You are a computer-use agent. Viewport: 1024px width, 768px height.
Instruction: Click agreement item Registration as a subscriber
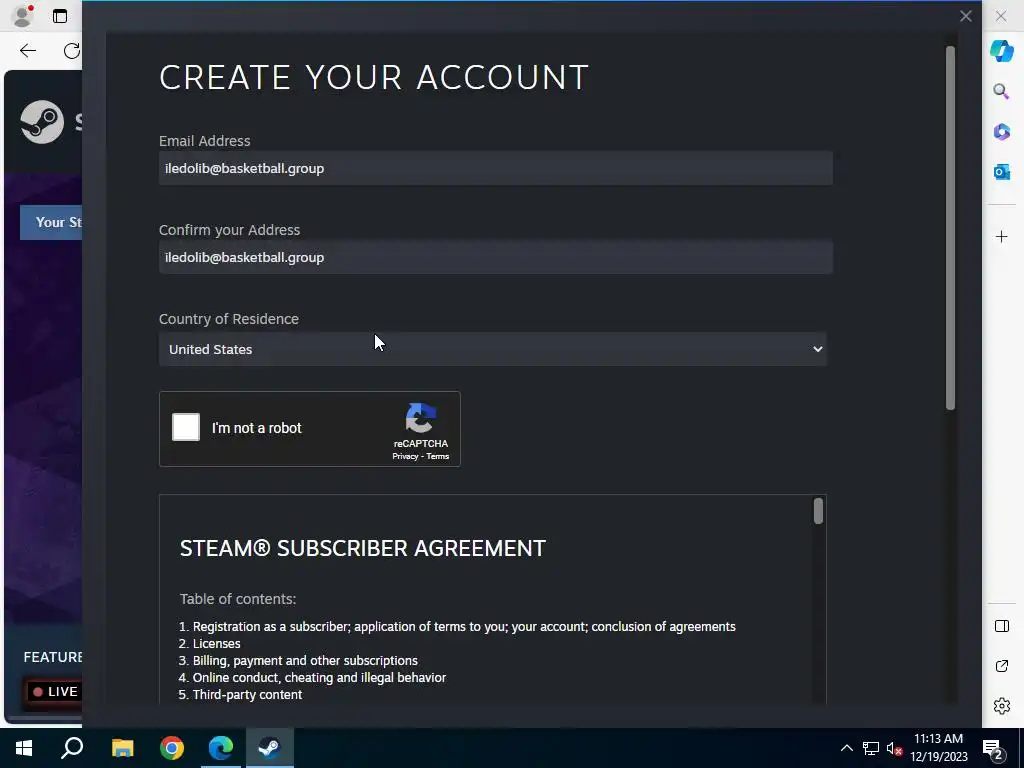point(464,626)
